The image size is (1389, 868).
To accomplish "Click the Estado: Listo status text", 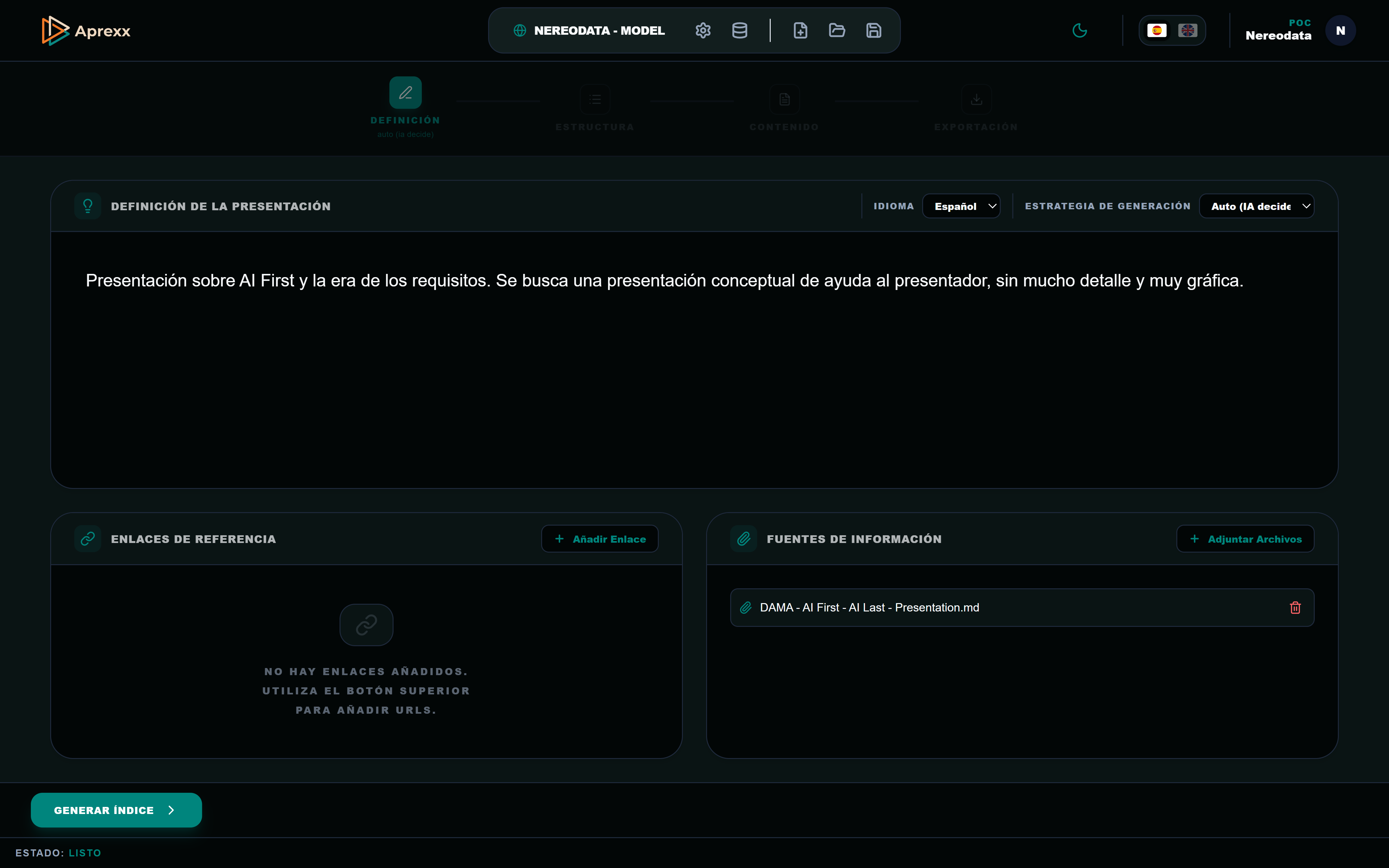I will (58, 853).
